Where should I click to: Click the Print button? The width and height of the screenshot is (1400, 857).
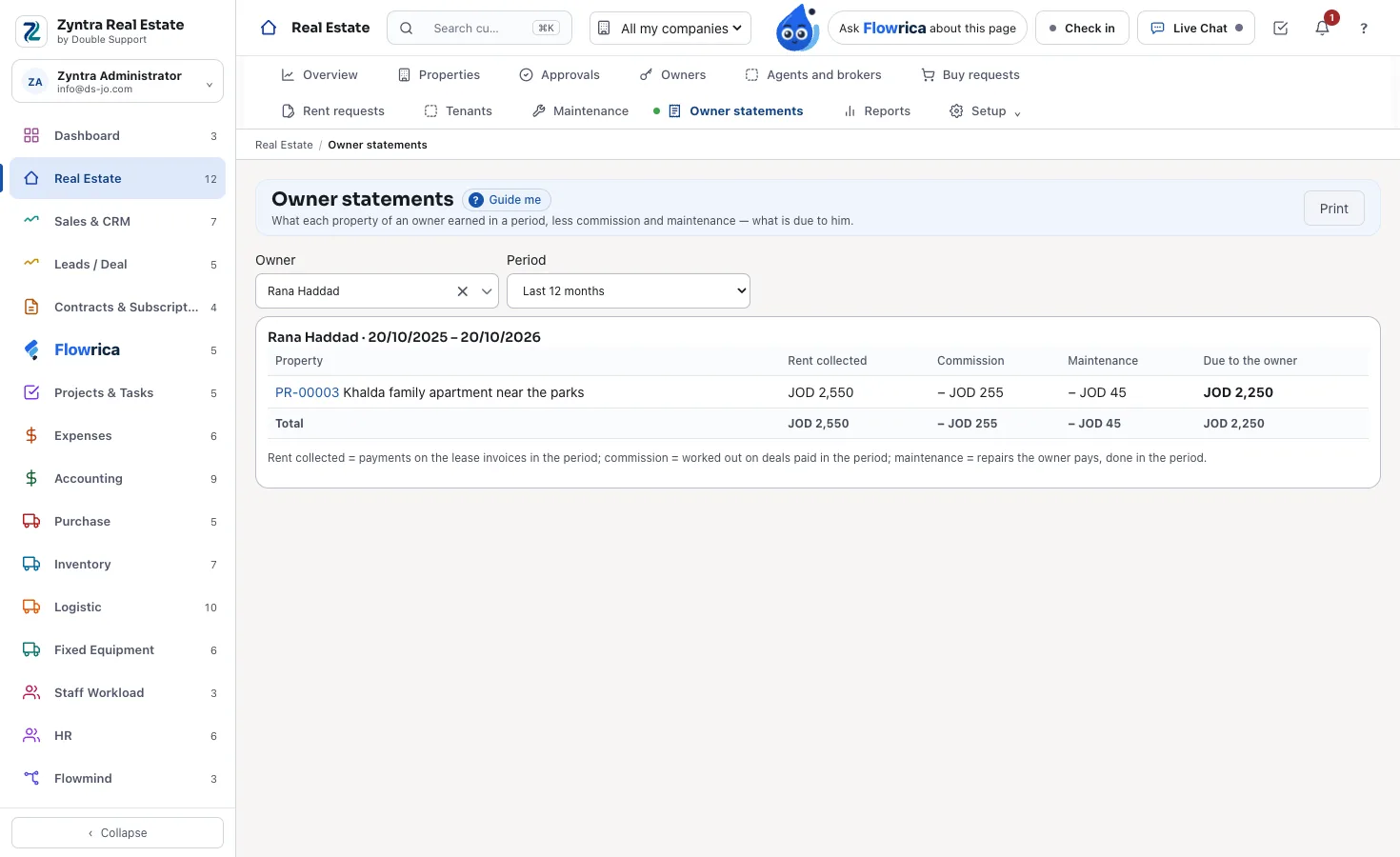click(1333, 209)
